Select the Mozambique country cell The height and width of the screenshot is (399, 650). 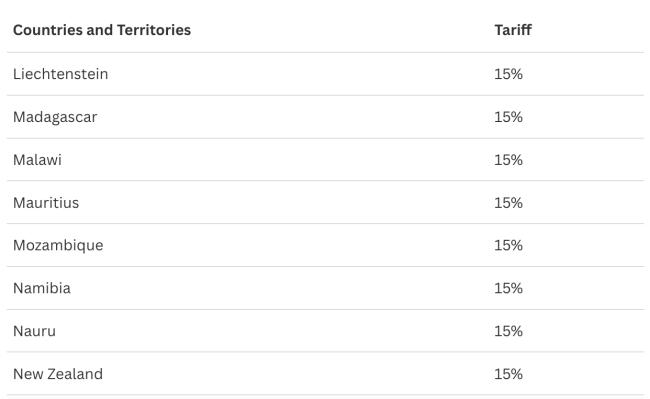pyautogui.click(x=58, y=245)
